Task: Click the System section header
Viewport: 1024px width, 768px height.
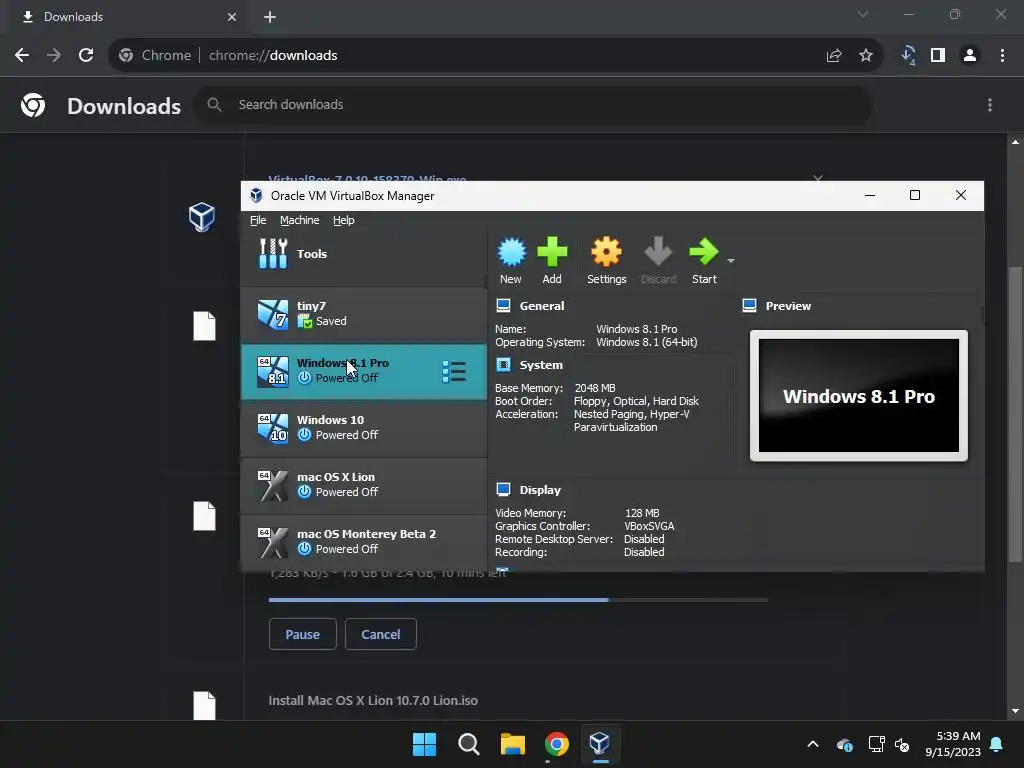Action: click(541, 365)
